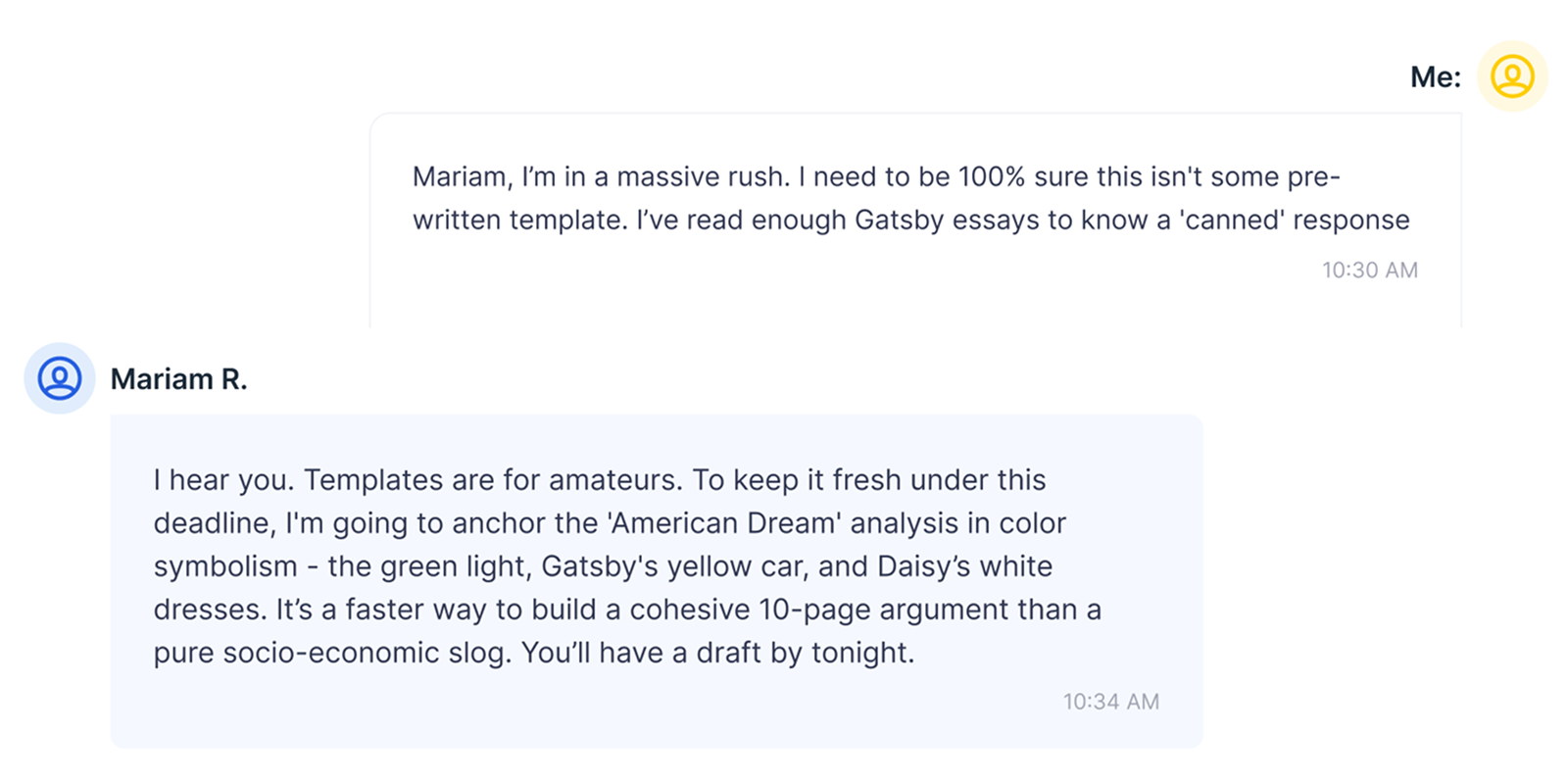Click 'American Dream' in Mariam's reply
The image size is (1568, 783).
(x=724, y=523)
